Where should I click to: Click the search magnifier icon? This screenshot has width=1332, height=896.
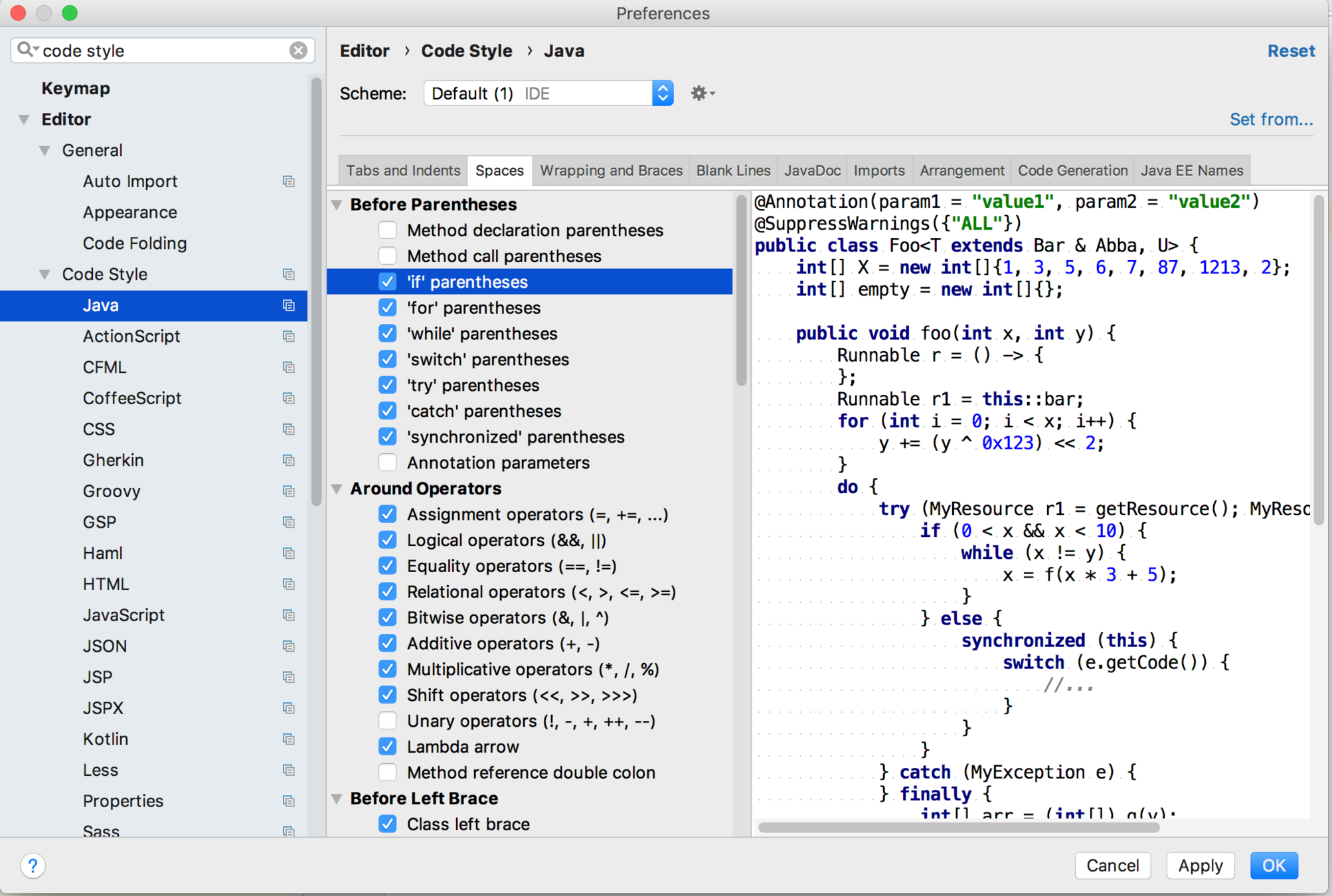[x=26, y=50]
